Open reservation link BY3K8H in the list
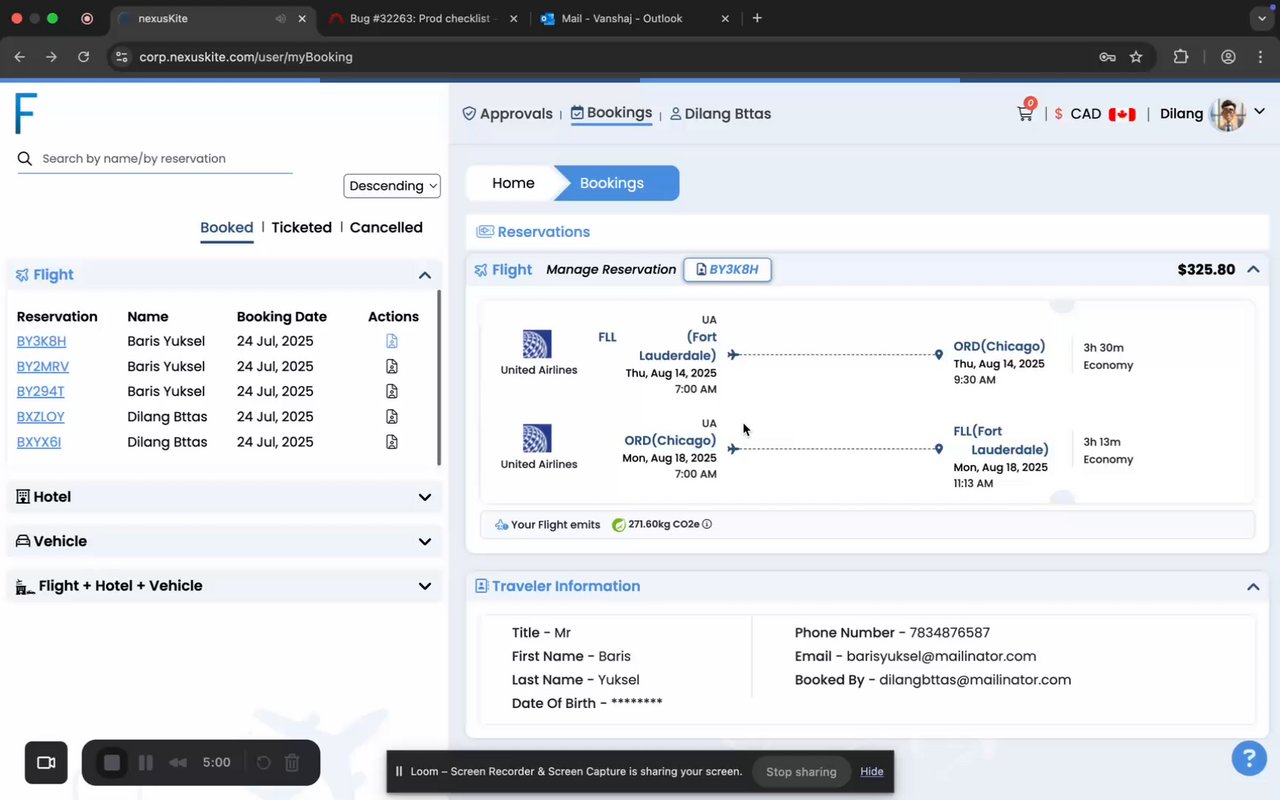Image resolution: width=1280 pixels, height=800 pixels. (x=41, y=341)
